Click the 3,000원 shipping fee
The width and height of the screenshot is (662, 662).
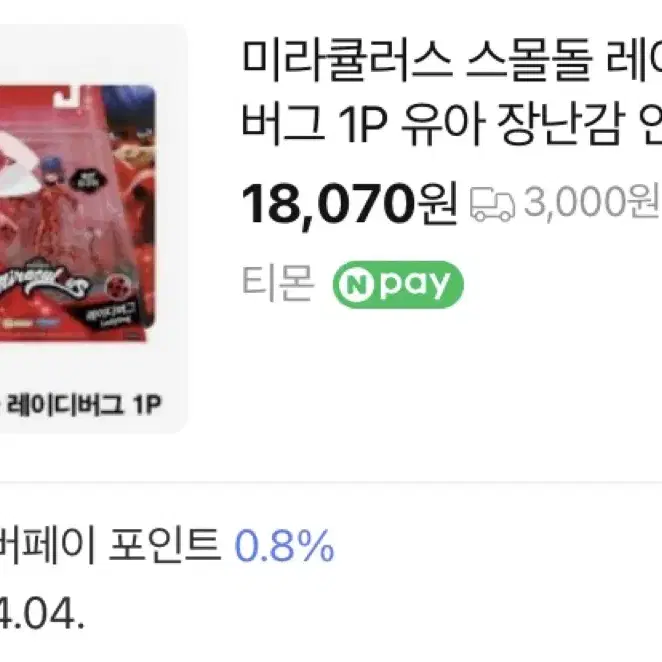tap(591, 202)
